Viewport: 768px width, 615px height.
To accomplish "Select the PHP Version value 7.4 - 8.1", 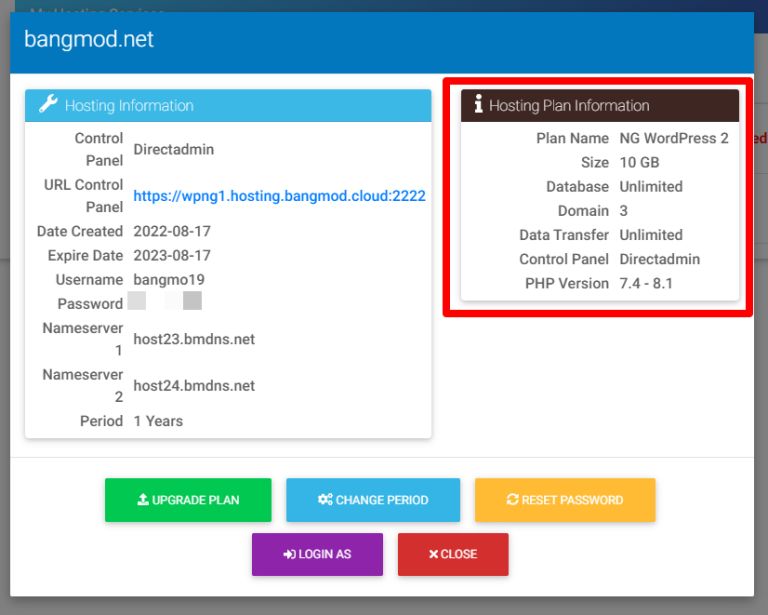I will [646, 284].
